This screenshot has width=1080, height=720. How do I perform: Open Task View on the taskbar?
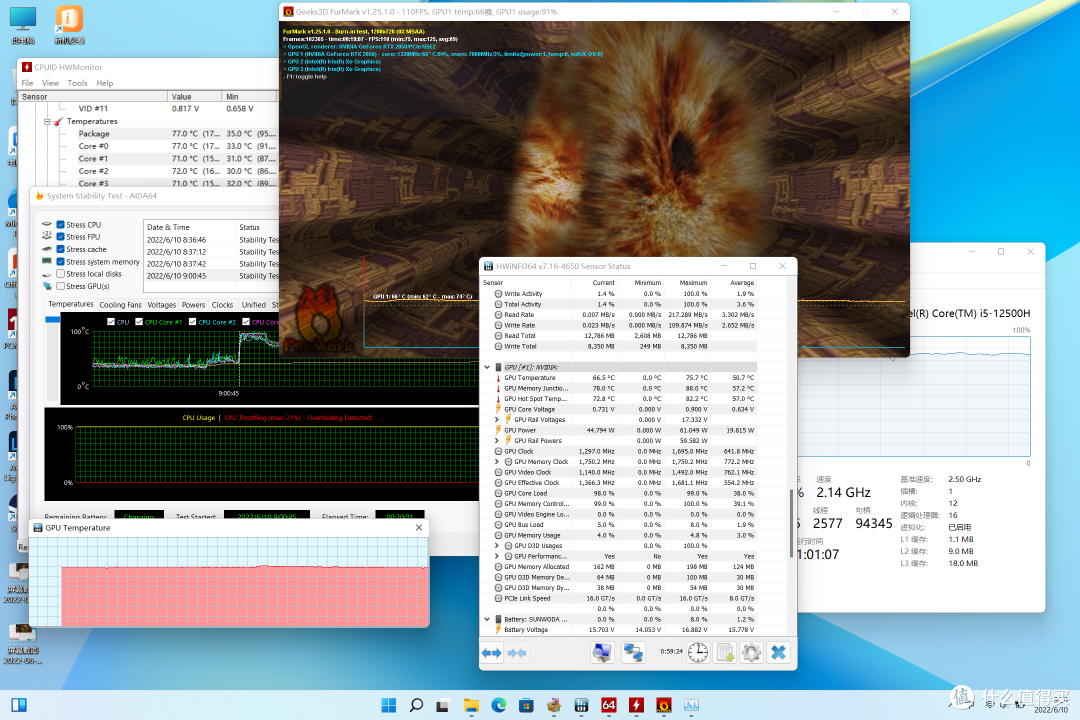(x=444, y=705)
